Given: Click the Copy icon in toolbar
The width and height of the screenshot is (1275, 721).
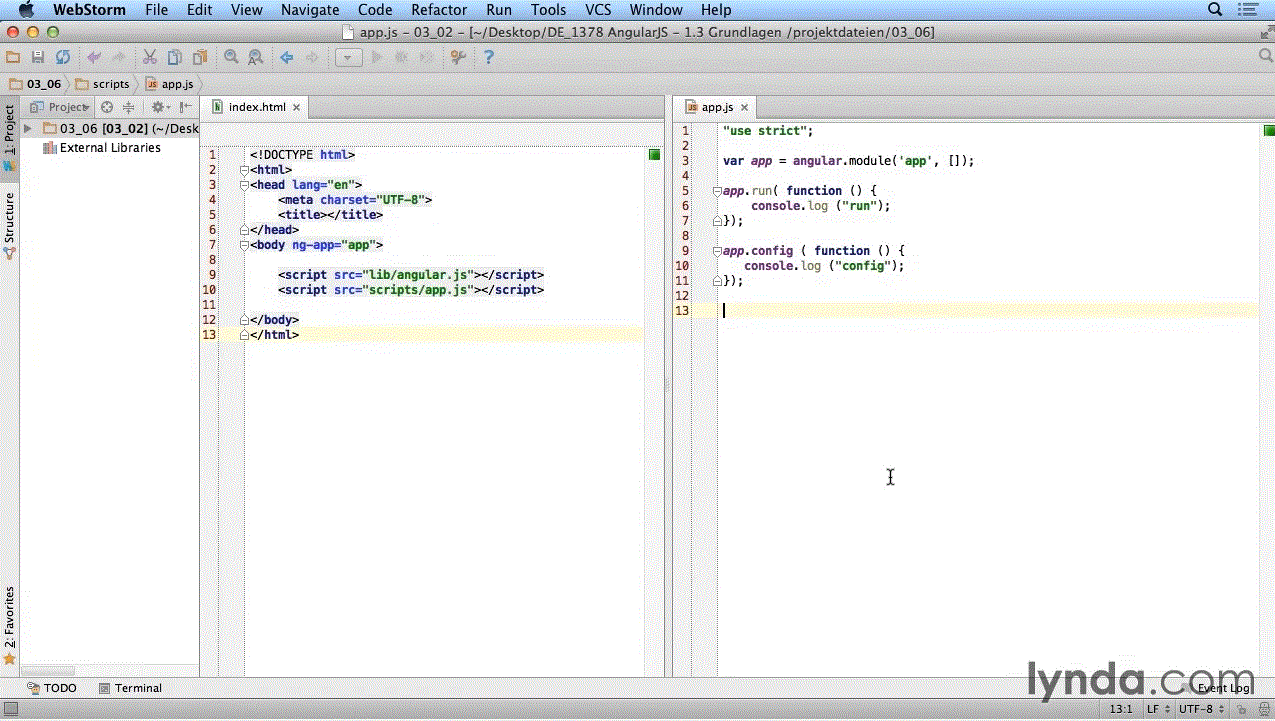Looking at the screenshot, I should (175, 58).
